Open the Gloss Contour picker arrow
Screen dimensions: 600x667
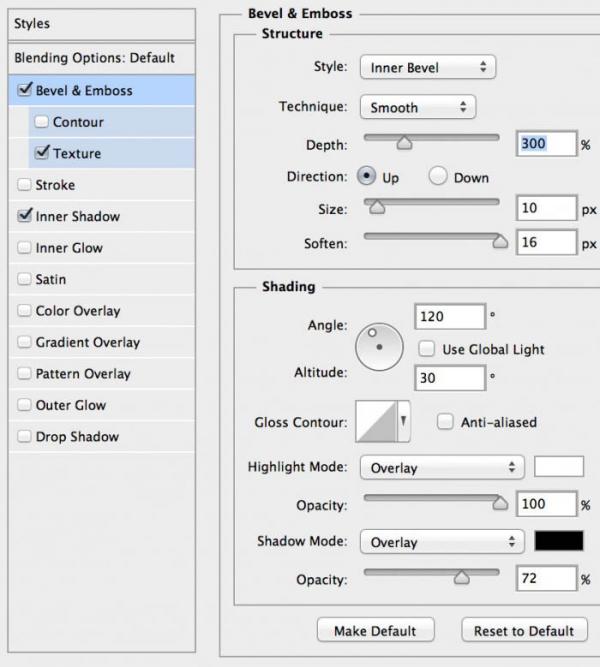404,423
